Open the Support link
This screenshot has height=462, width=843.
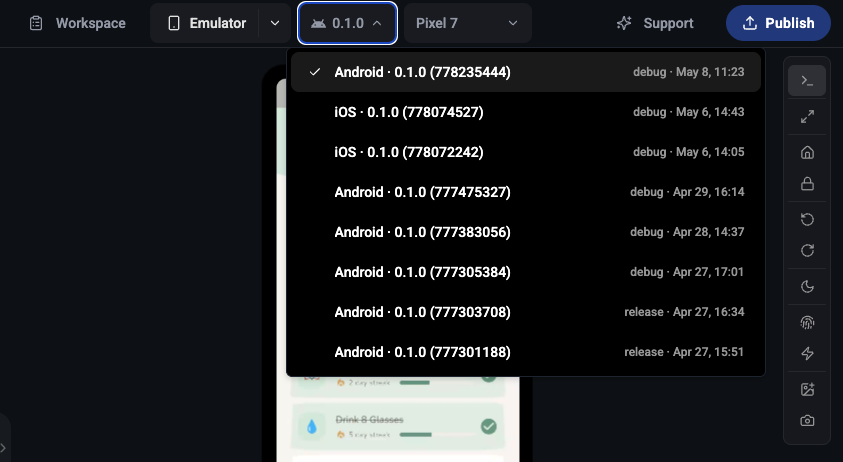tap(655, 23)
